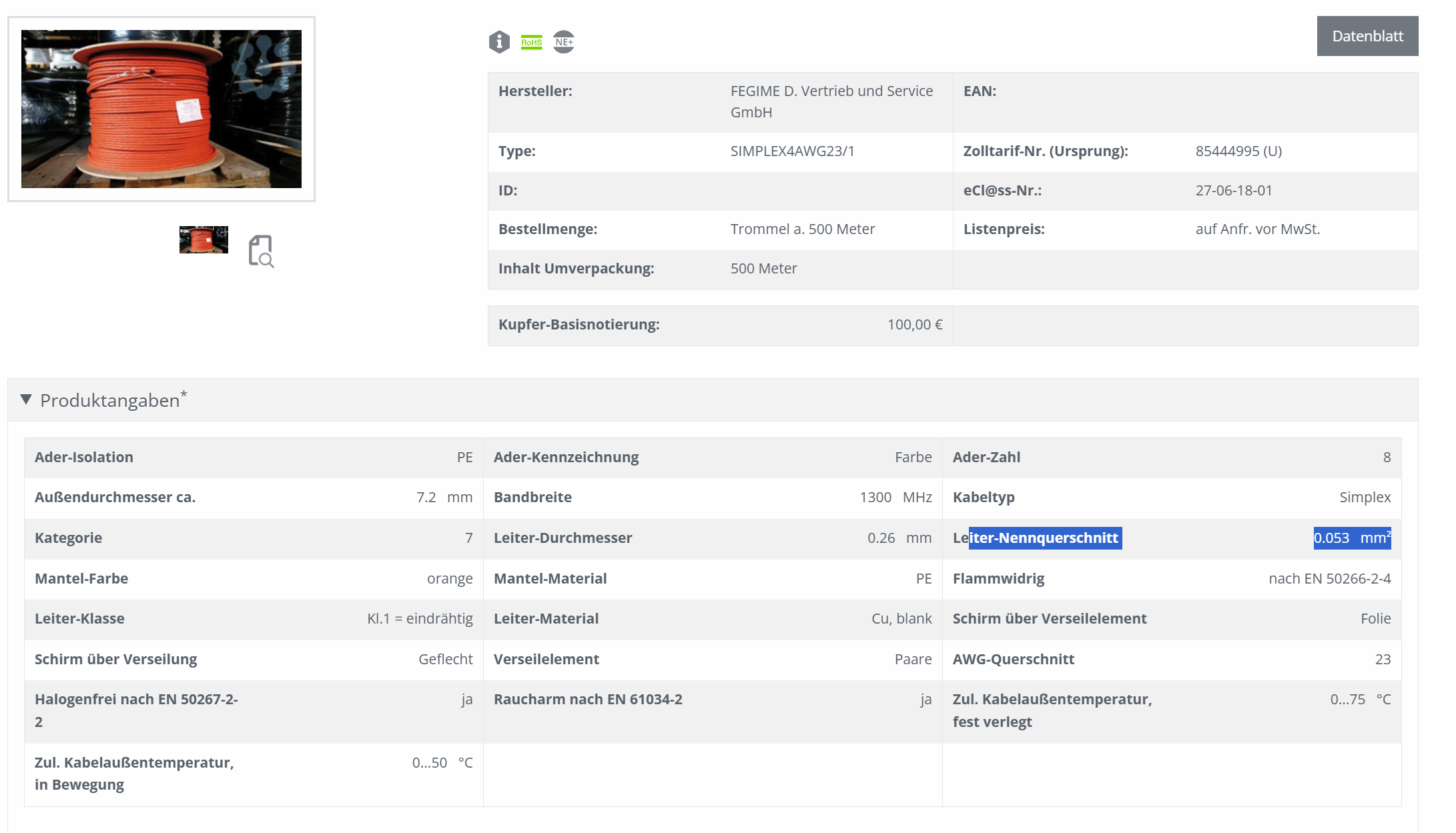Open the document magnifier preview icon
Image resolution: width=1456 pixels, height=833 pixels.
[x=261, y=251]
